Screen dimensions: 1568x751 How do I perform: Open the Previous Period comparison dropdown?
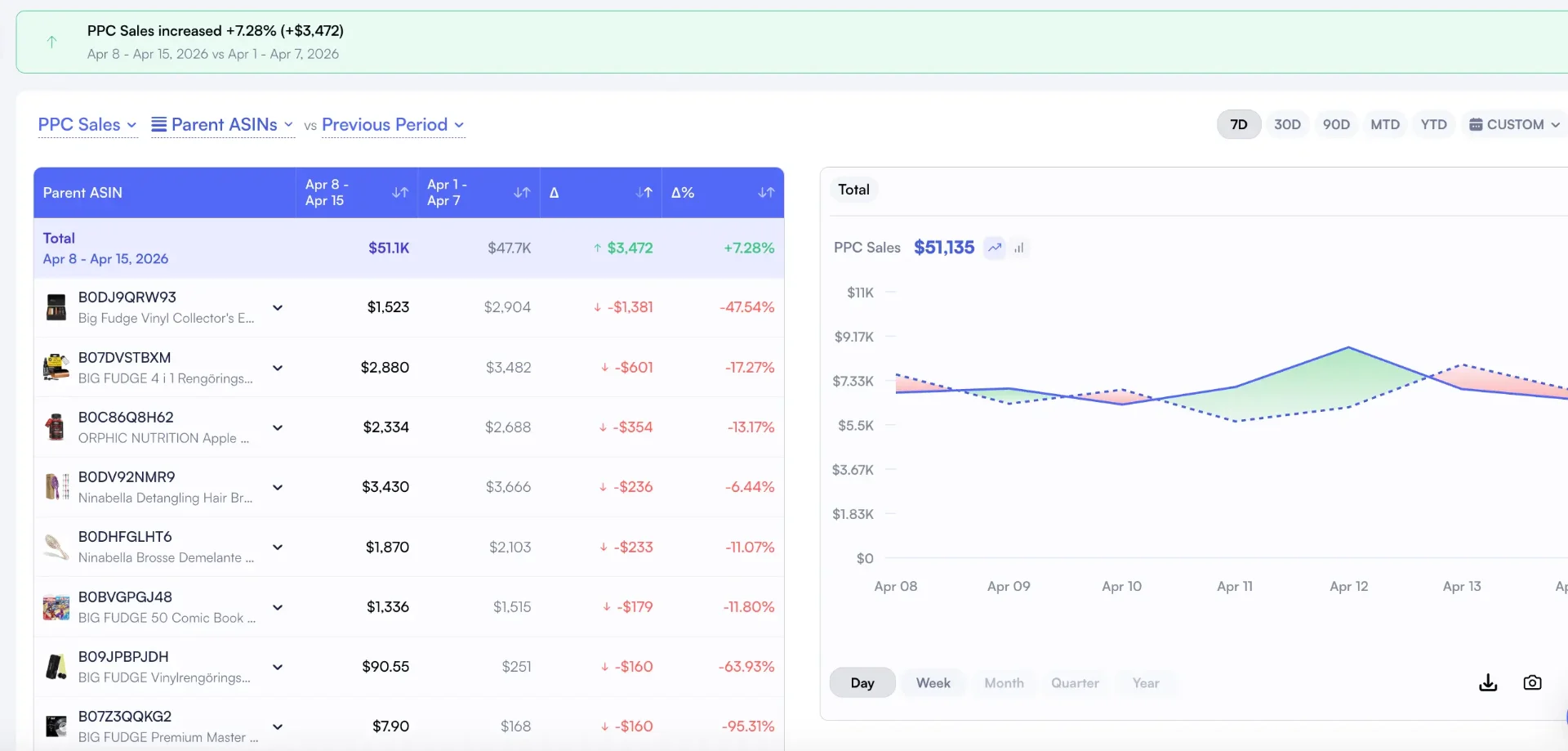pos(393,125)
